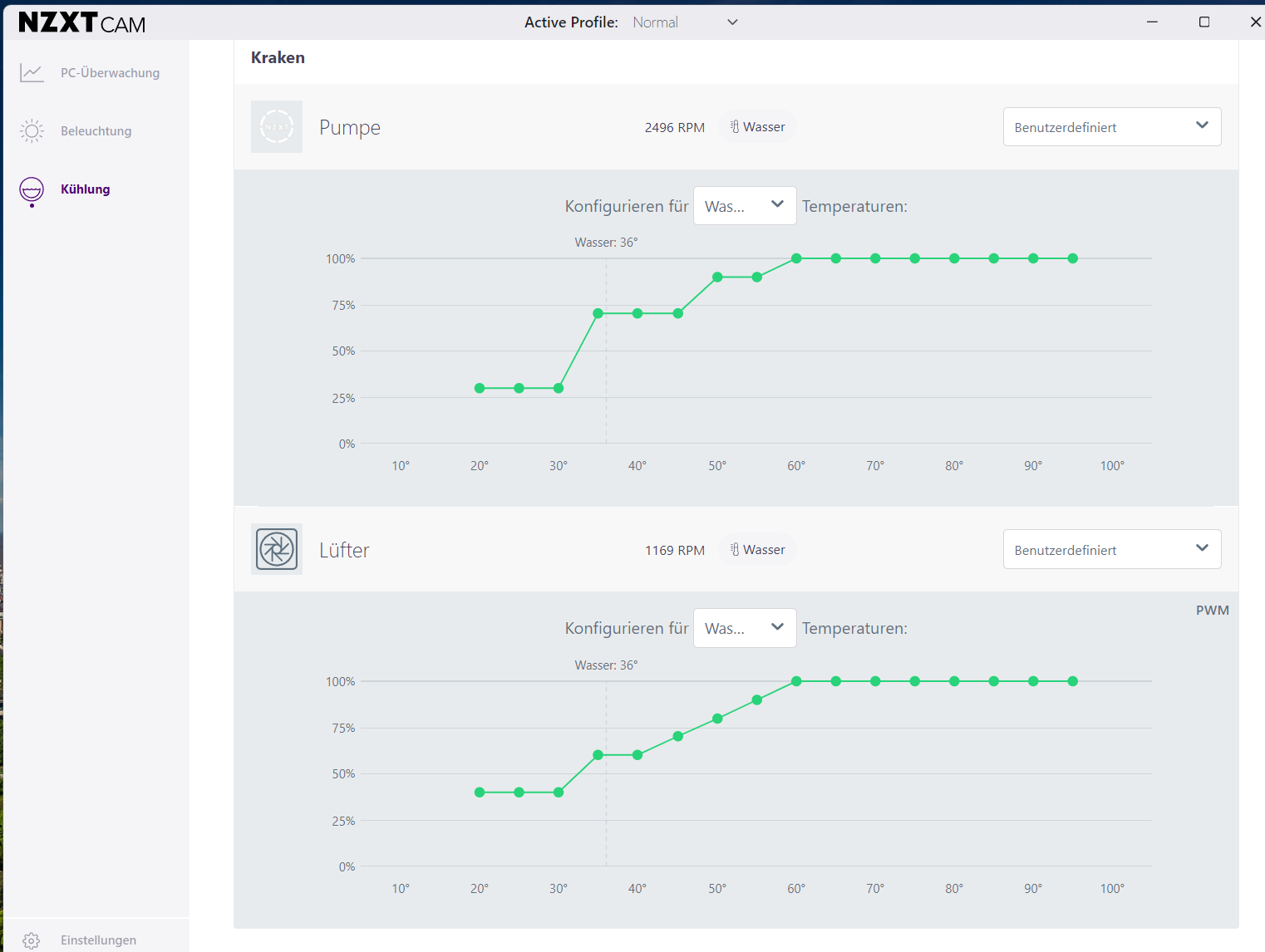Click the NZXT CAM logo
The height and width of the screenshot is (952, 1265).
82,22
